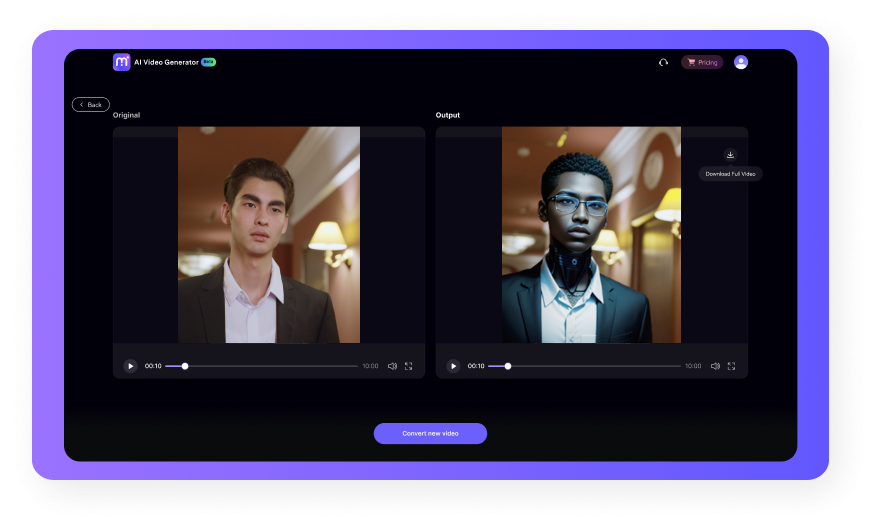The image size is (877, 530).
Task: Play the Output video
Action: (453, 366)
